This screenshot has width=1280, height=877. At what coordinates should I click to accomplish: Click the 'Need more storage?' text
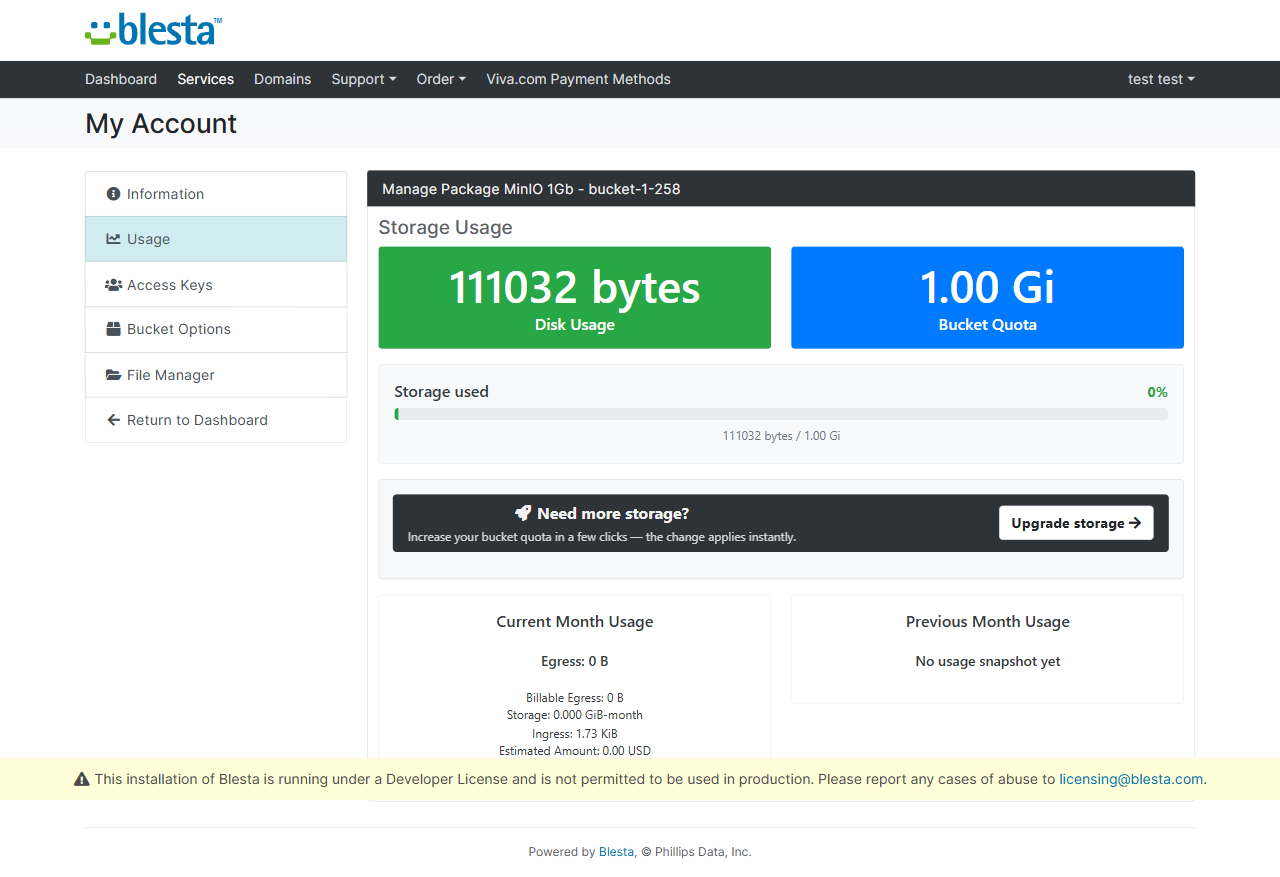point(613,514)
